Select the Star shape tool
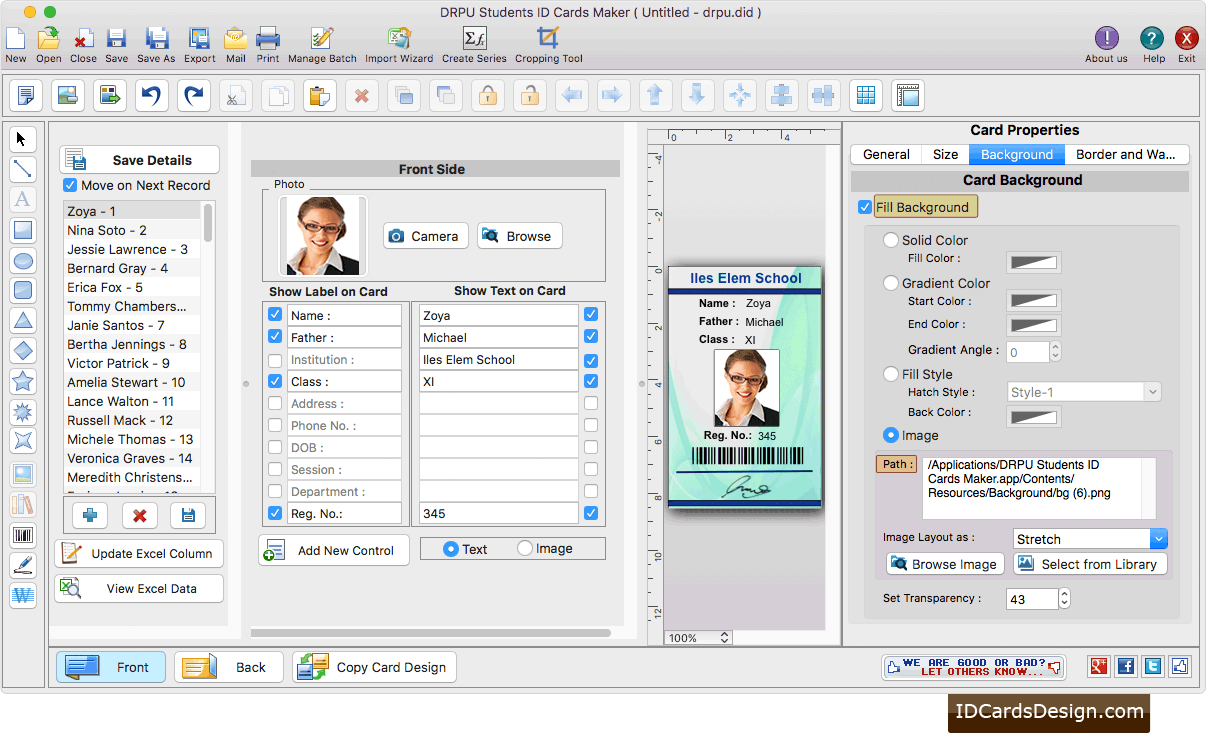 coord(25,381)
